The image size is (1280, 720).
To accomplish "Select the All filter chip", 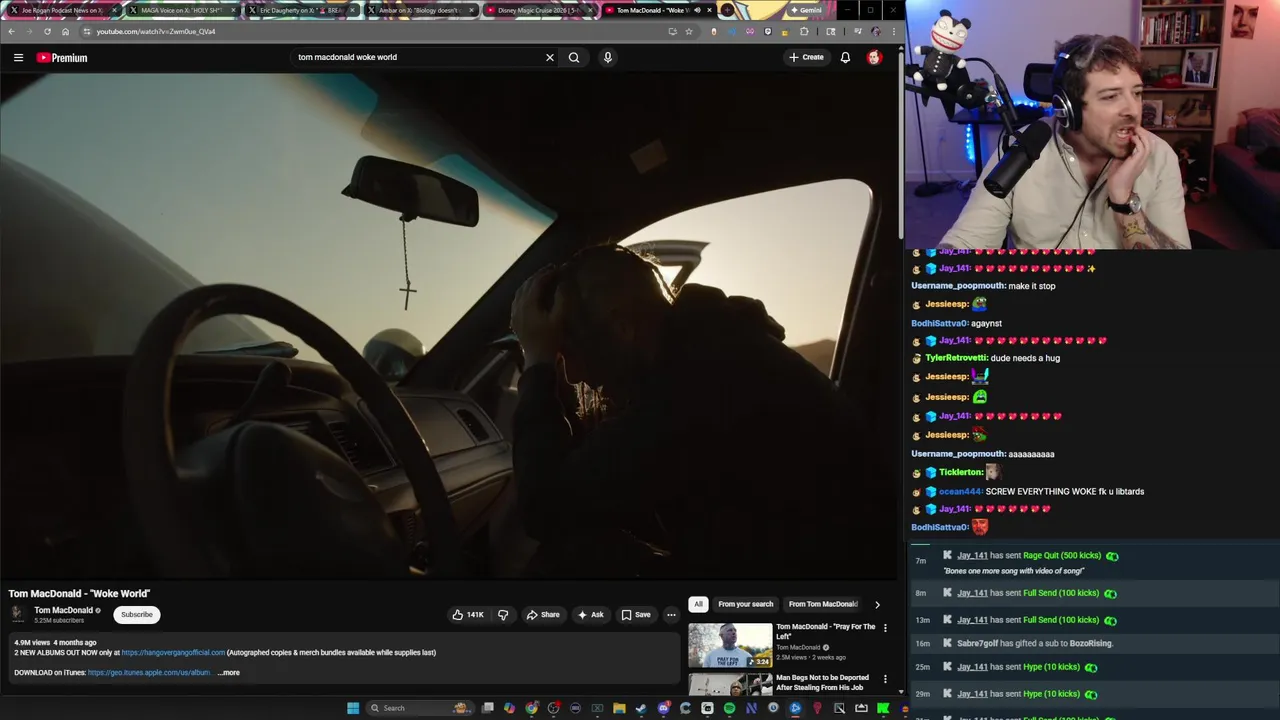I will click(698, 604).
